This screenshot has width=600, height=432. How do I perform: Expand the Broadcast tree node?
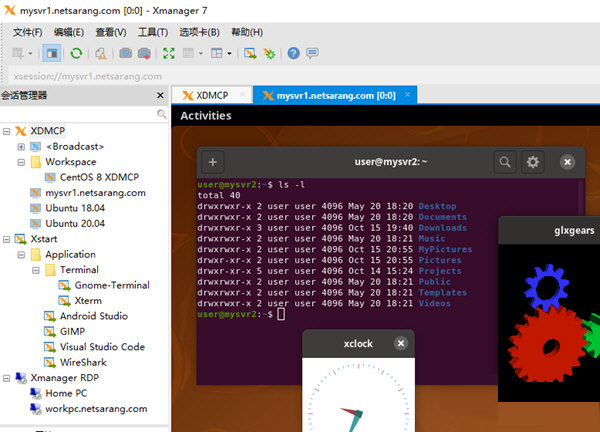tap(21, 147)
